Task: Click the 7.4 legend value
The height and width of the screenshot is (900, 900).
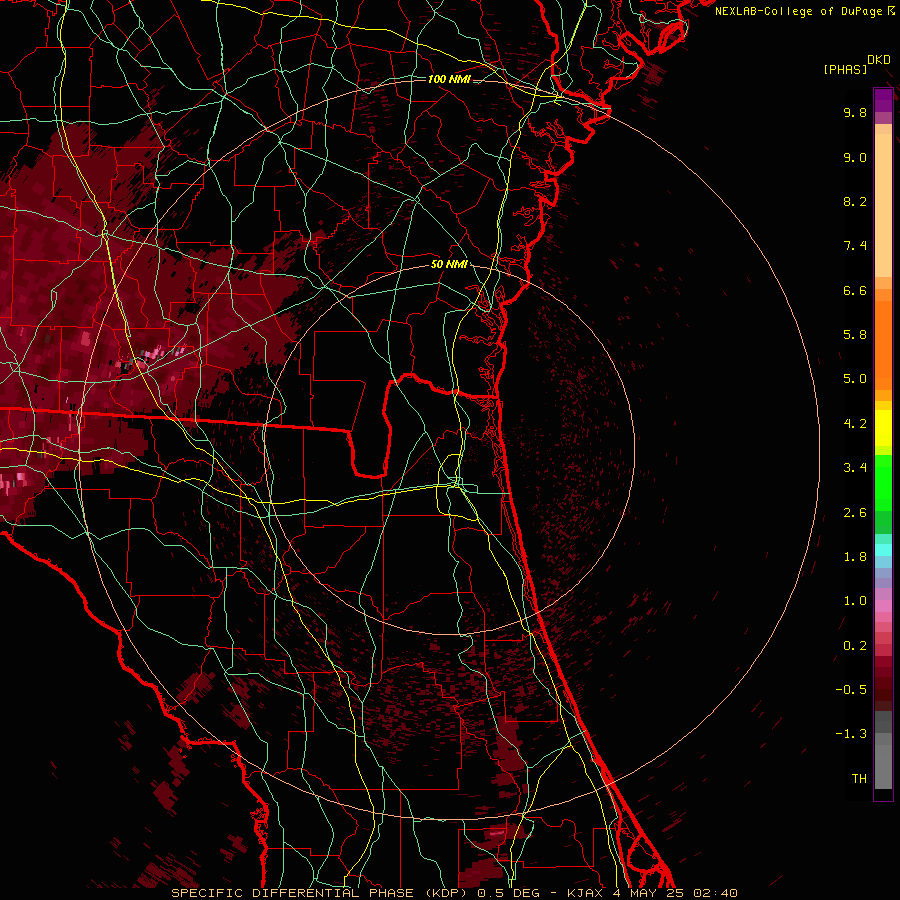Action: click(855, 246)
